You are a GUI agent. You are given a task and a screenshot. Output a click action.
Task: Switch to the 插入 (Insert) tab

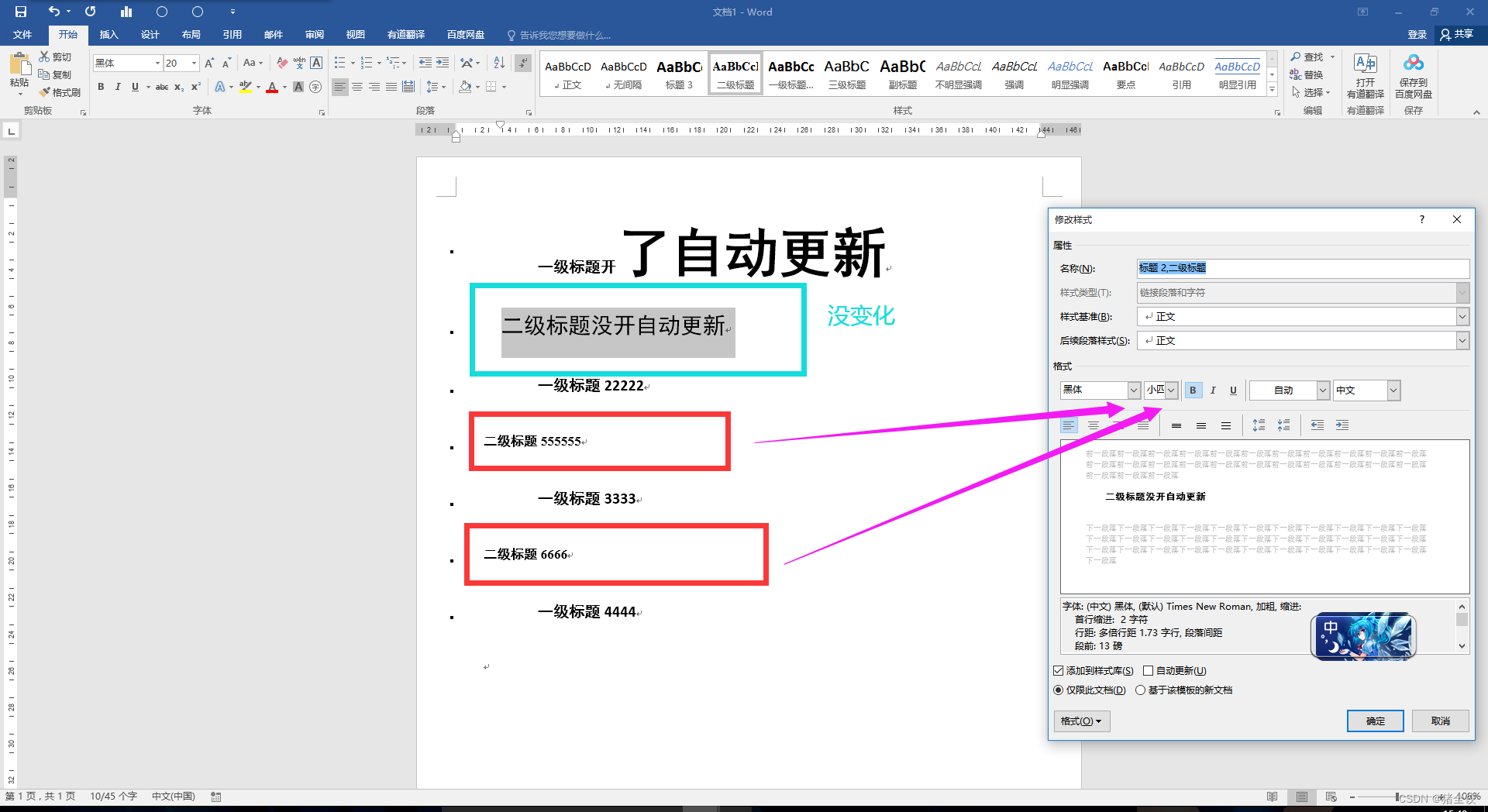(x=108, y=35)
